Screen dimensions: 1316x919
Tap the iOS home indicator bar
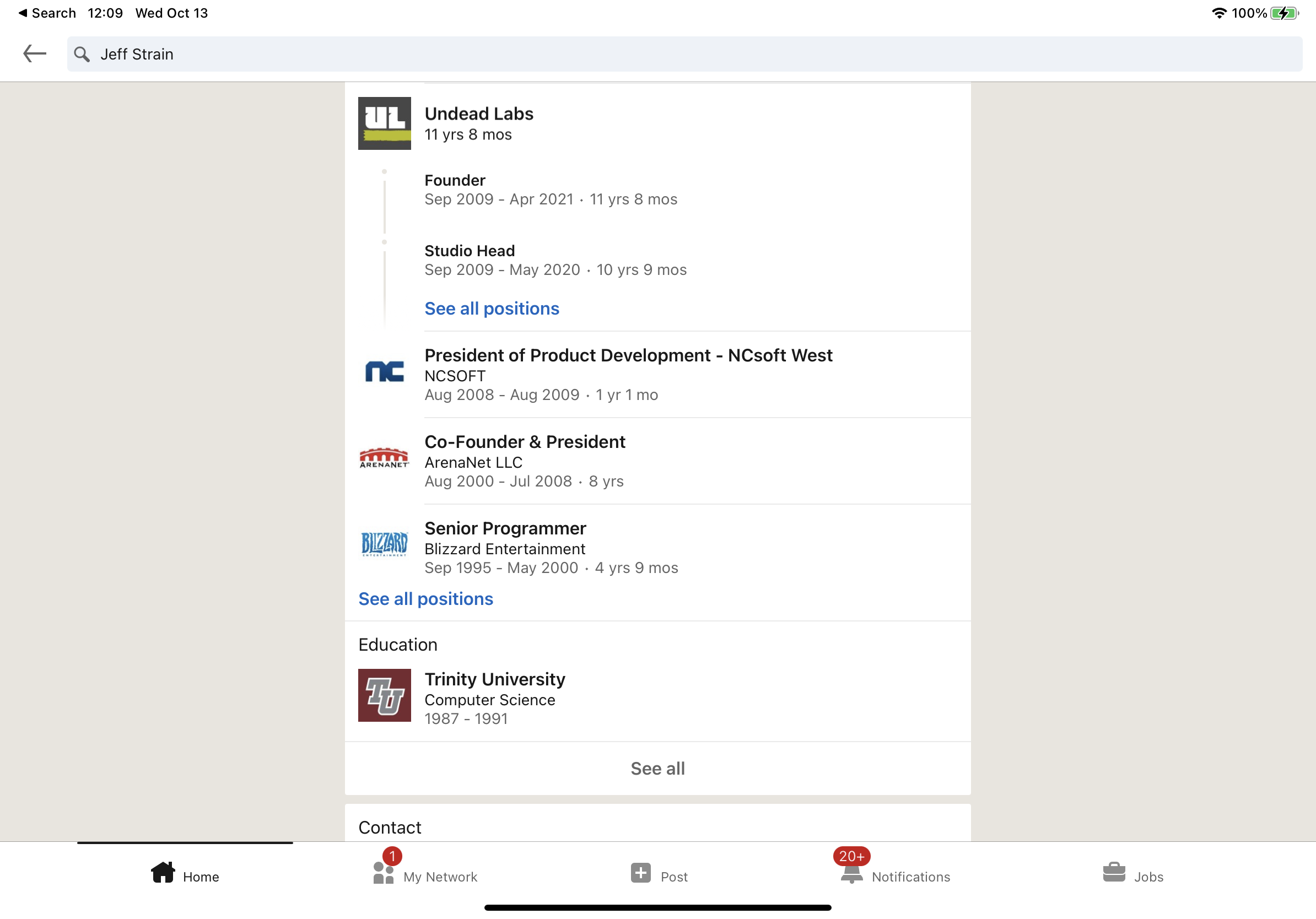pyautogui.click(x=657, y=908)
